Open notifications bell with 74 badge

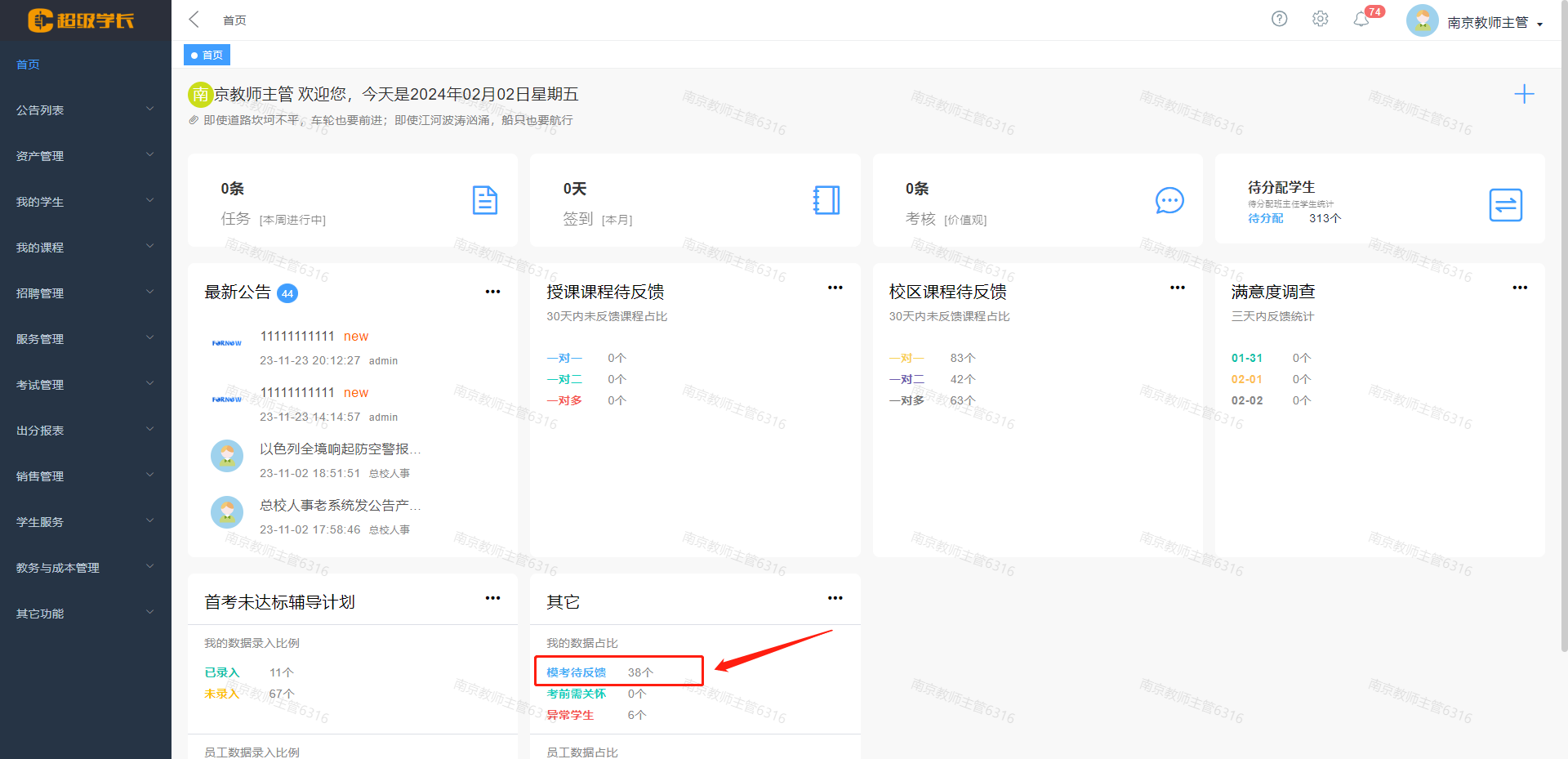[x=1361, y=19]
